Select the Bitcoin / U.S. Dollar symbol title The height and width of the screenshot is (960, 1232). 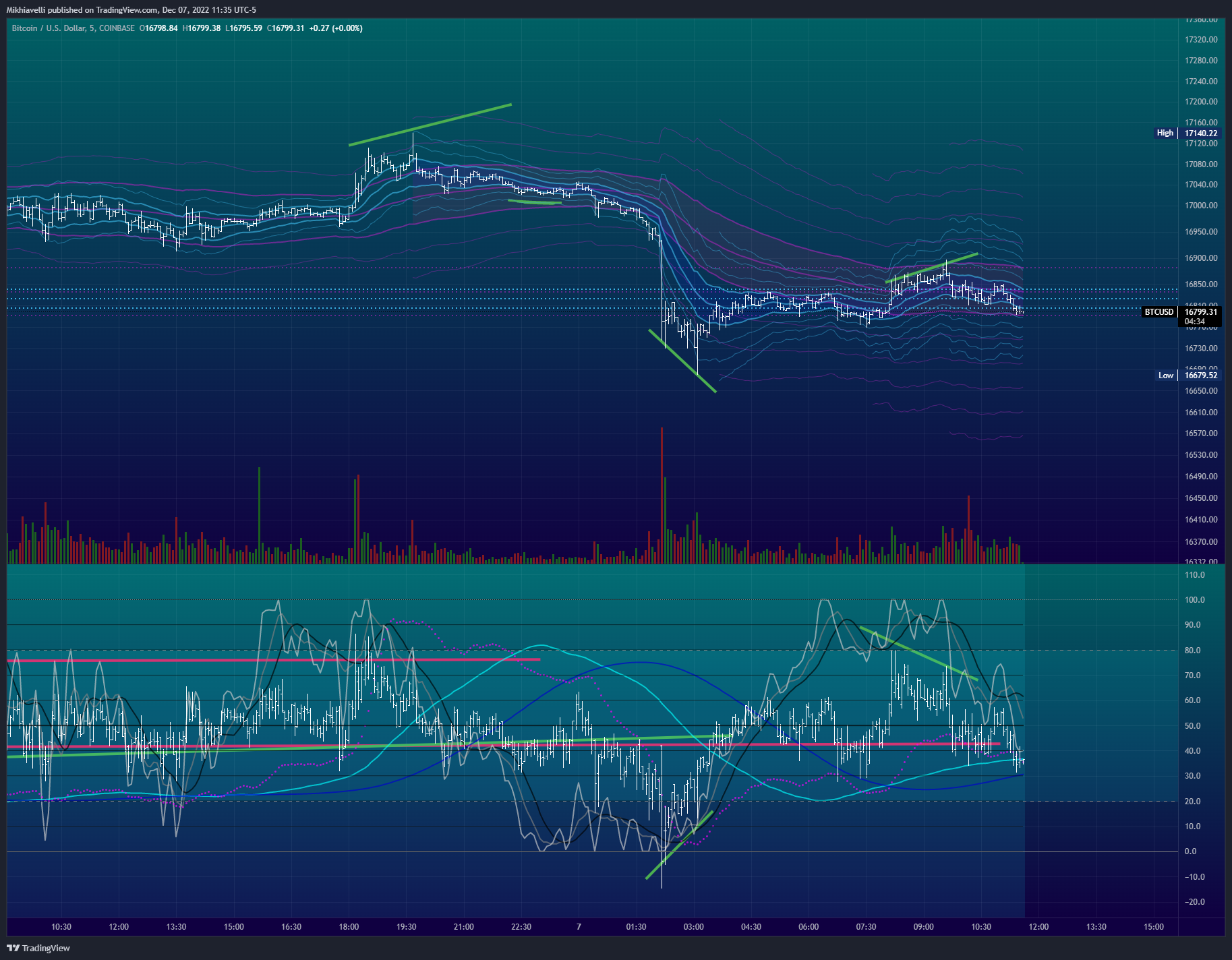click(73, 28)
